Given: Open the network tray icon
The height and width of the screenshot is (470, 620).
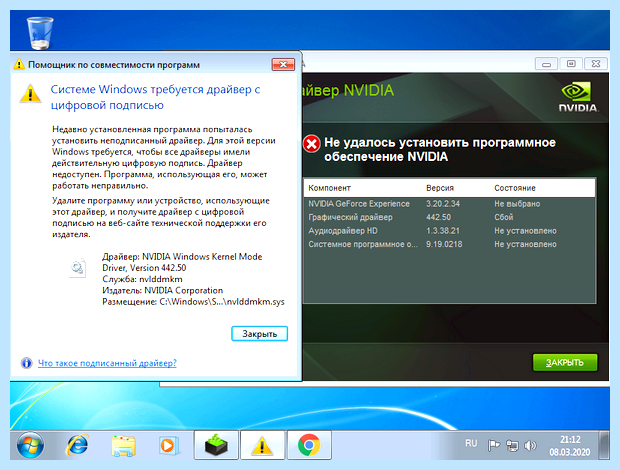Looking at the screenshot, I should pos(512,446).
